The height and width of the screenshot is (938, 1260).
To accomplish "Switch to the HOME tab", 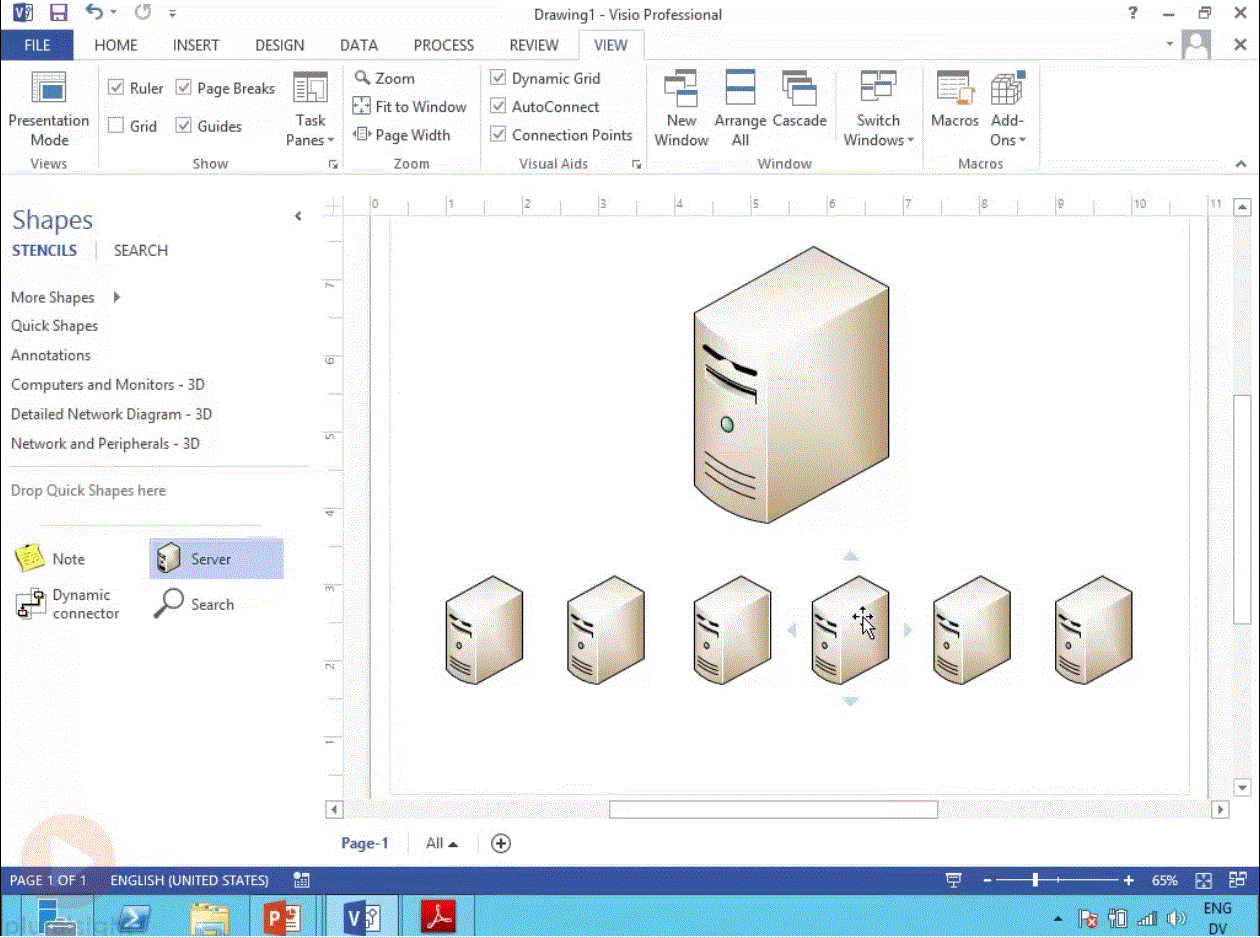I will coord(115,45).
